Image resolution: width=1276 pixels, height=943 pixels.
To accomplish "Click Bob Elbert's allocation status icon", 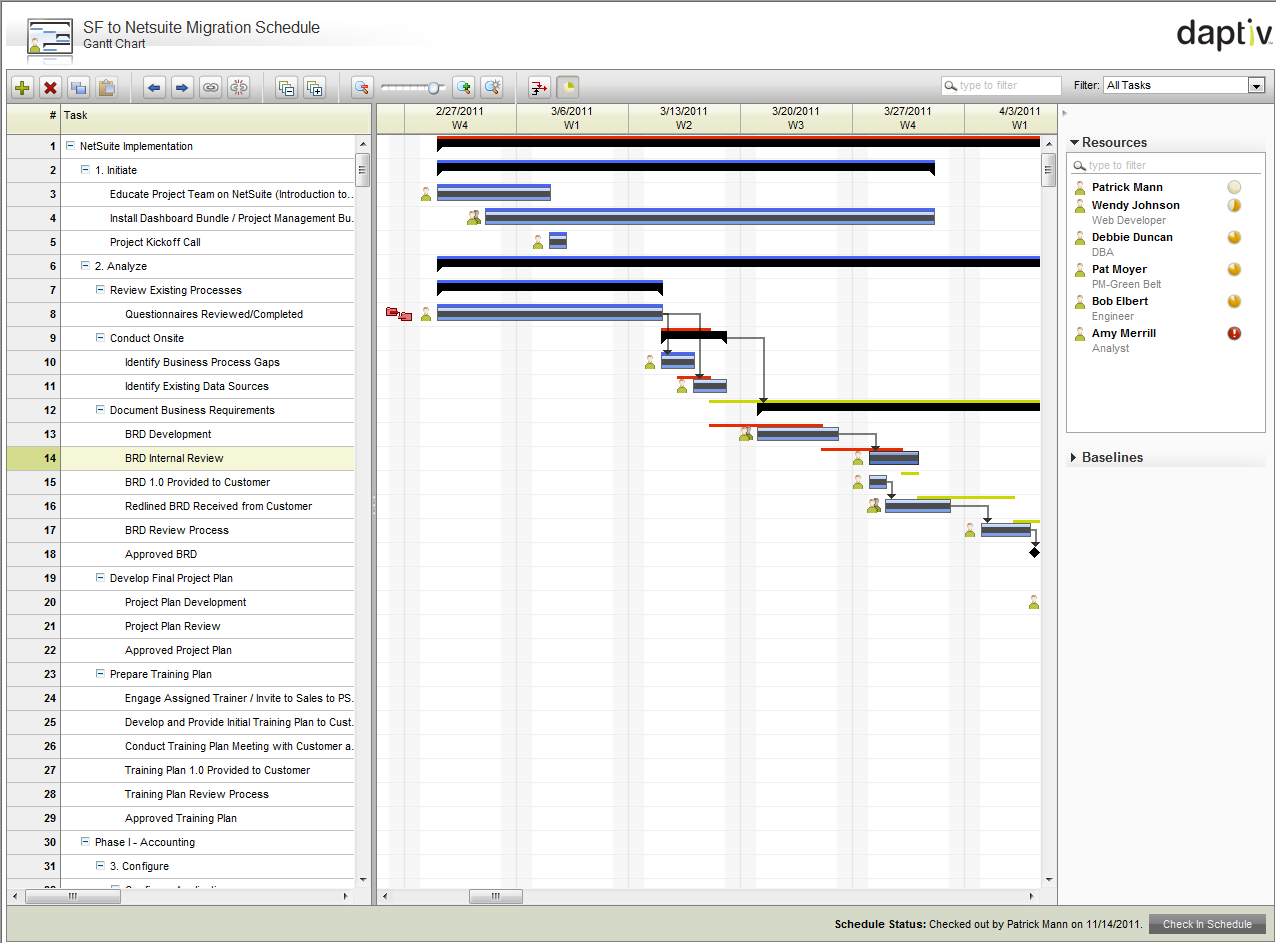I will [x=1234, y=301].
